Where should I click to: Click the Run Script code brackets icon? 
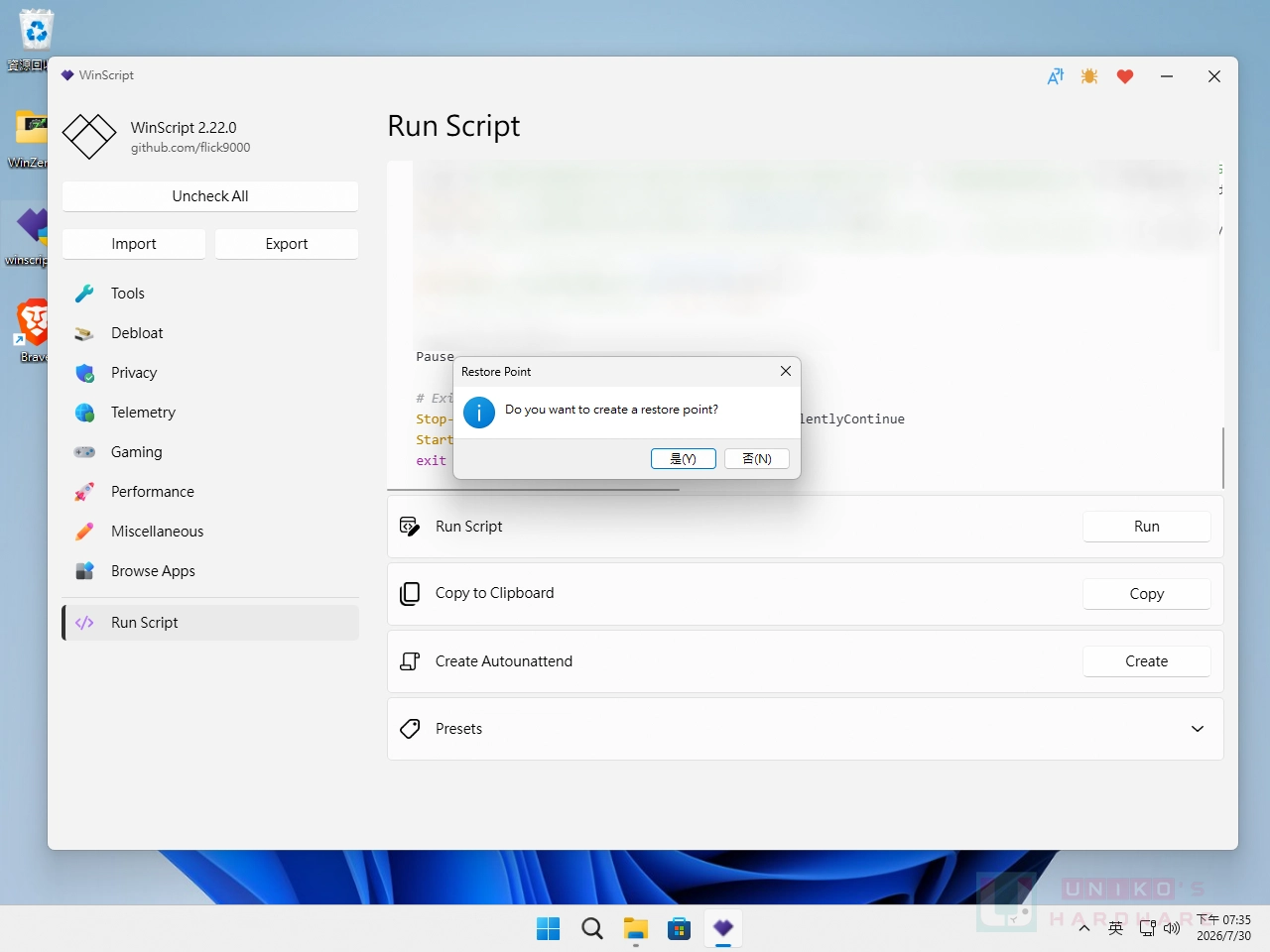[x=84, y=623]
